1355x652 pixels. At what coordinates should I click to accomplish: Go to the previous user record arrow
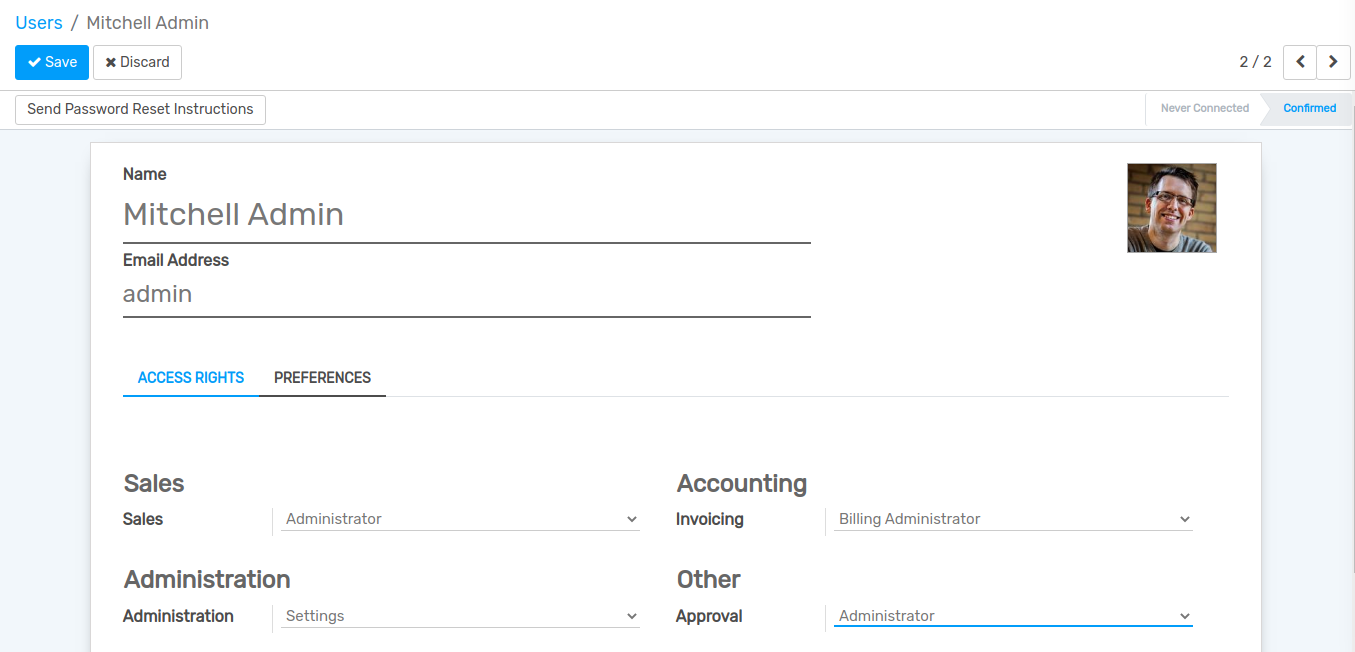pyautogui.click(x=1300, y=62)
